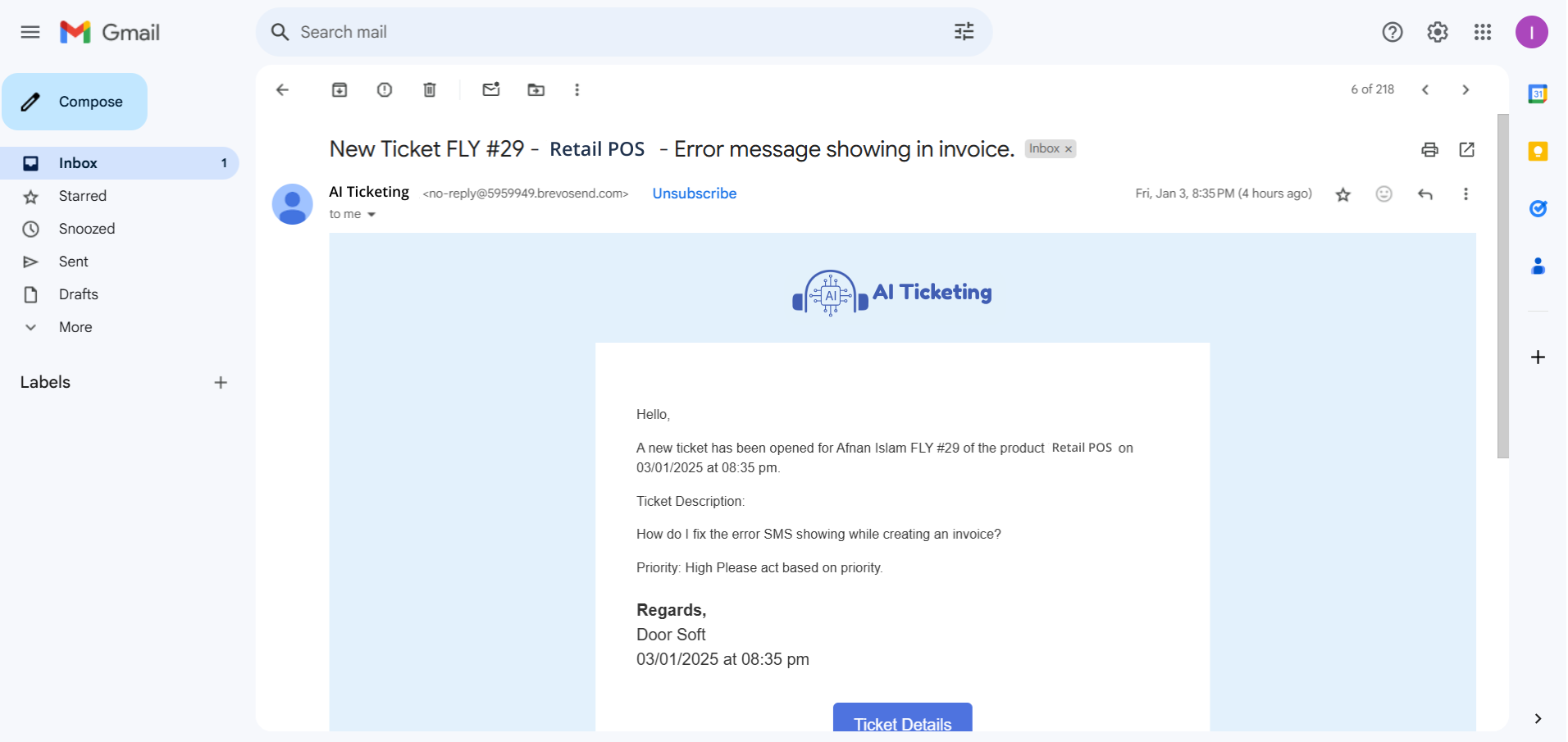
Task: Print this email conversation
Action: (x=1429, y=149)
